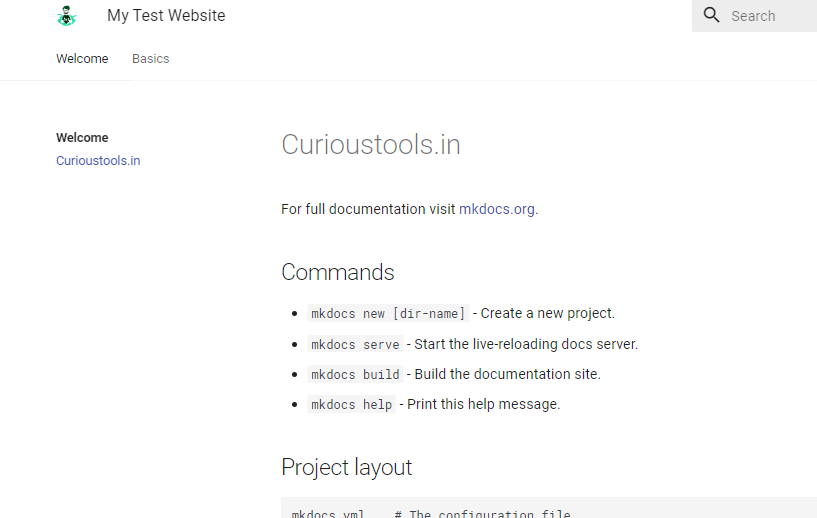Click Start the live-reloading docs server text

526,344
